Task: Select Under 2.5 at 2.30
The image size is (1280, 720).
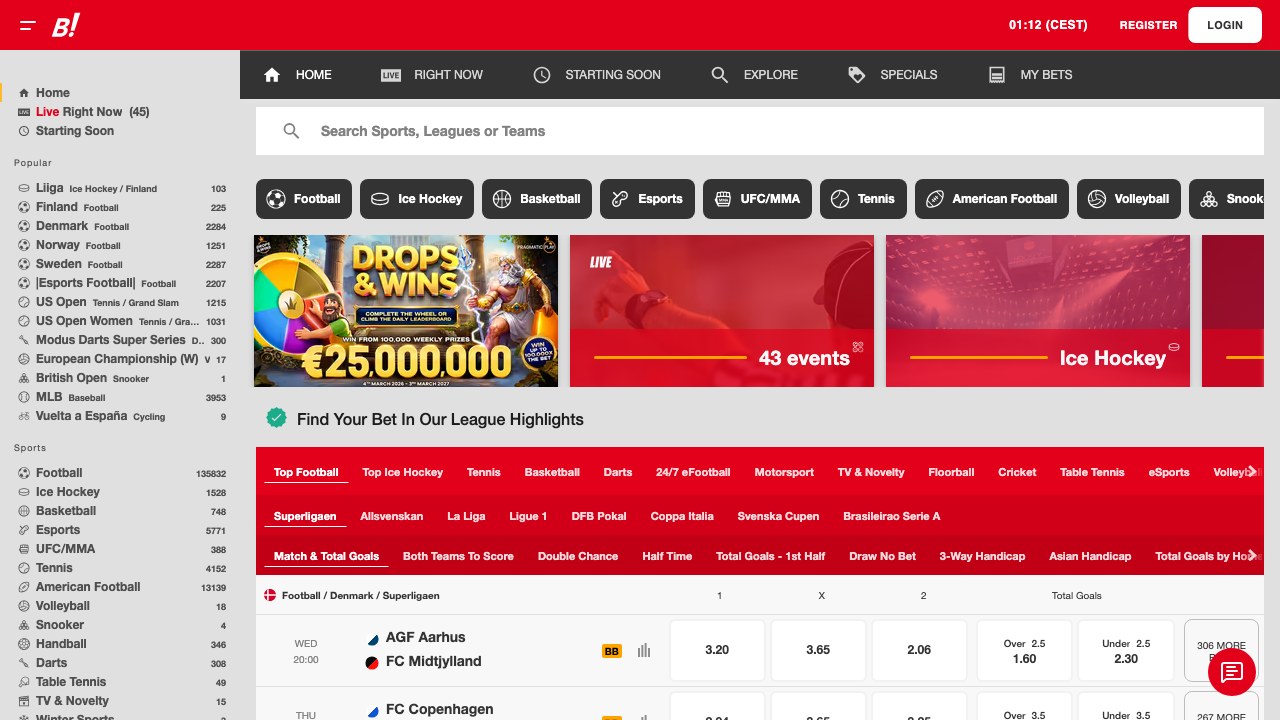Action: click(x=1126, y=650)
